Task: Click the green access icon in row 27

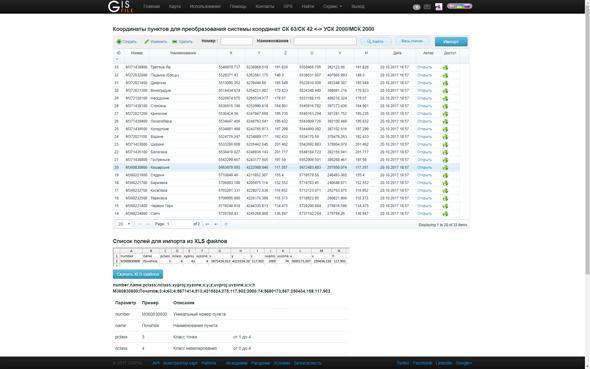Action: (x=445, y=114)
